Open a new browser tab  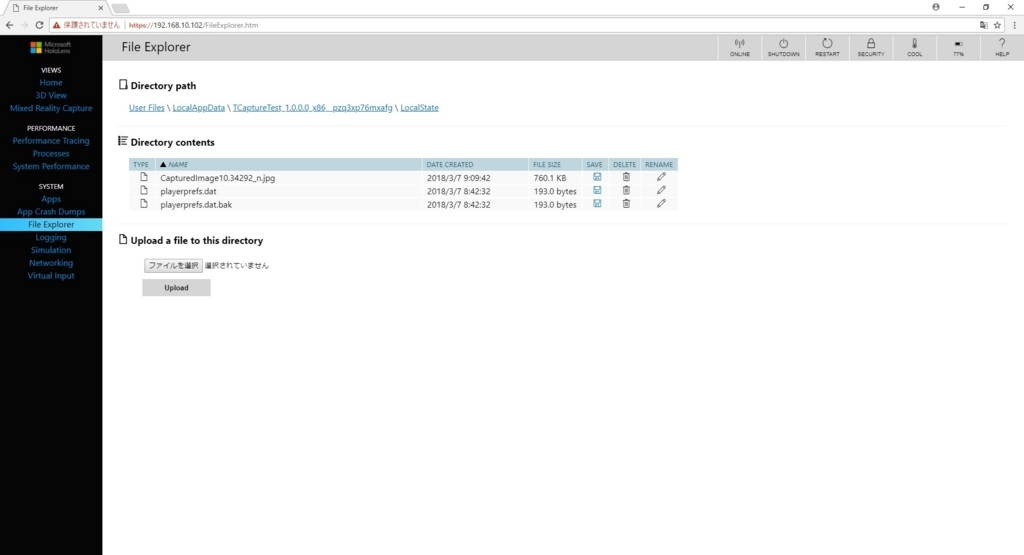[x=120, y=8]
